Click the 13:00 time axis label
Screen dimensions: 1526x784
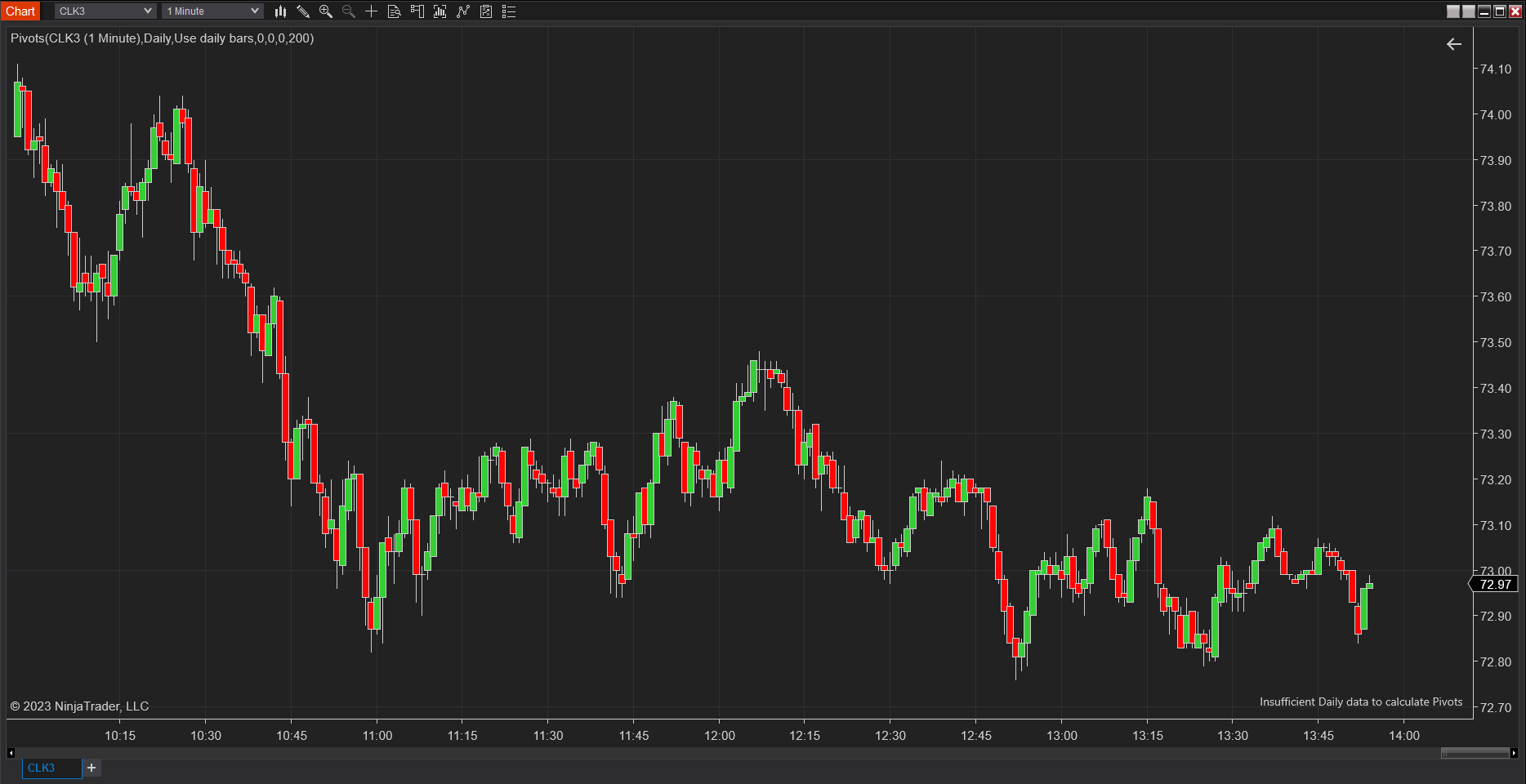tap(1062, 736)
